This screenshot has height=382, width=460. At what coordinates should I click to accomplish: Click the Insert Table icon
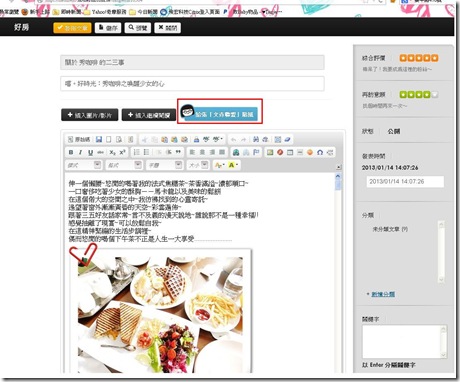click(290, 152)
